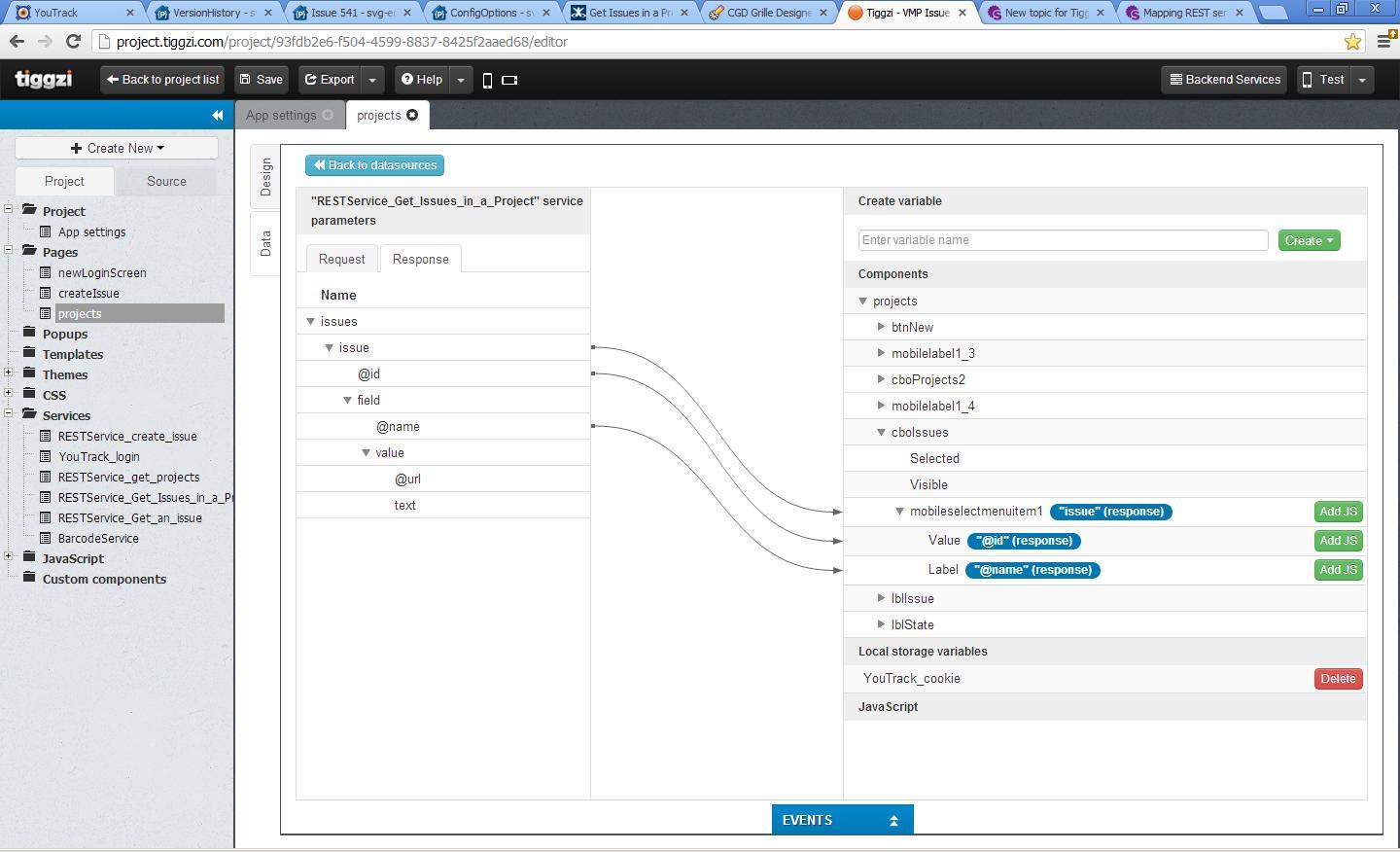Open the Export dropdown arrow

click(x=372, y=80)
